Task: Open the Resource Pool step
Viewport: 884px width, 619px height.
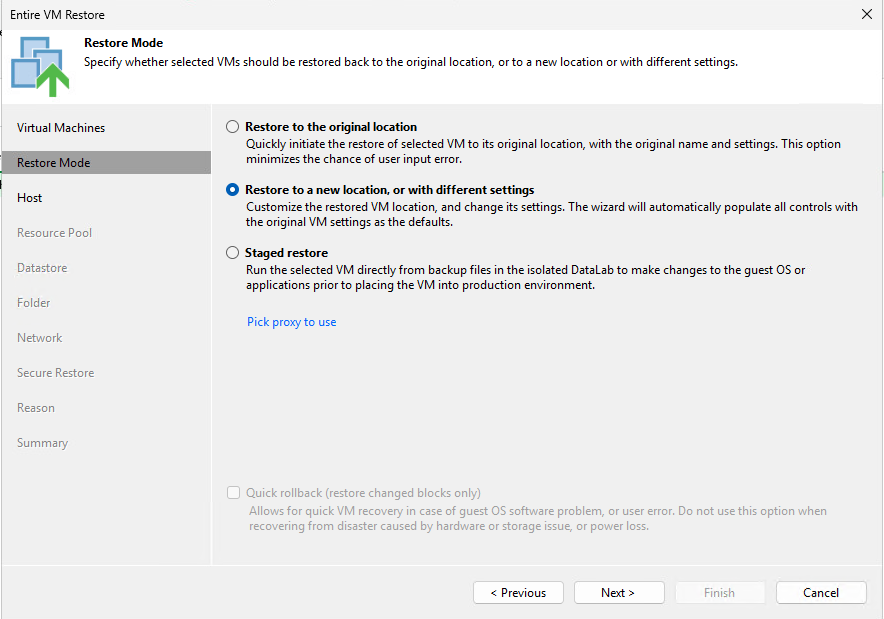Action: point(55,232)
